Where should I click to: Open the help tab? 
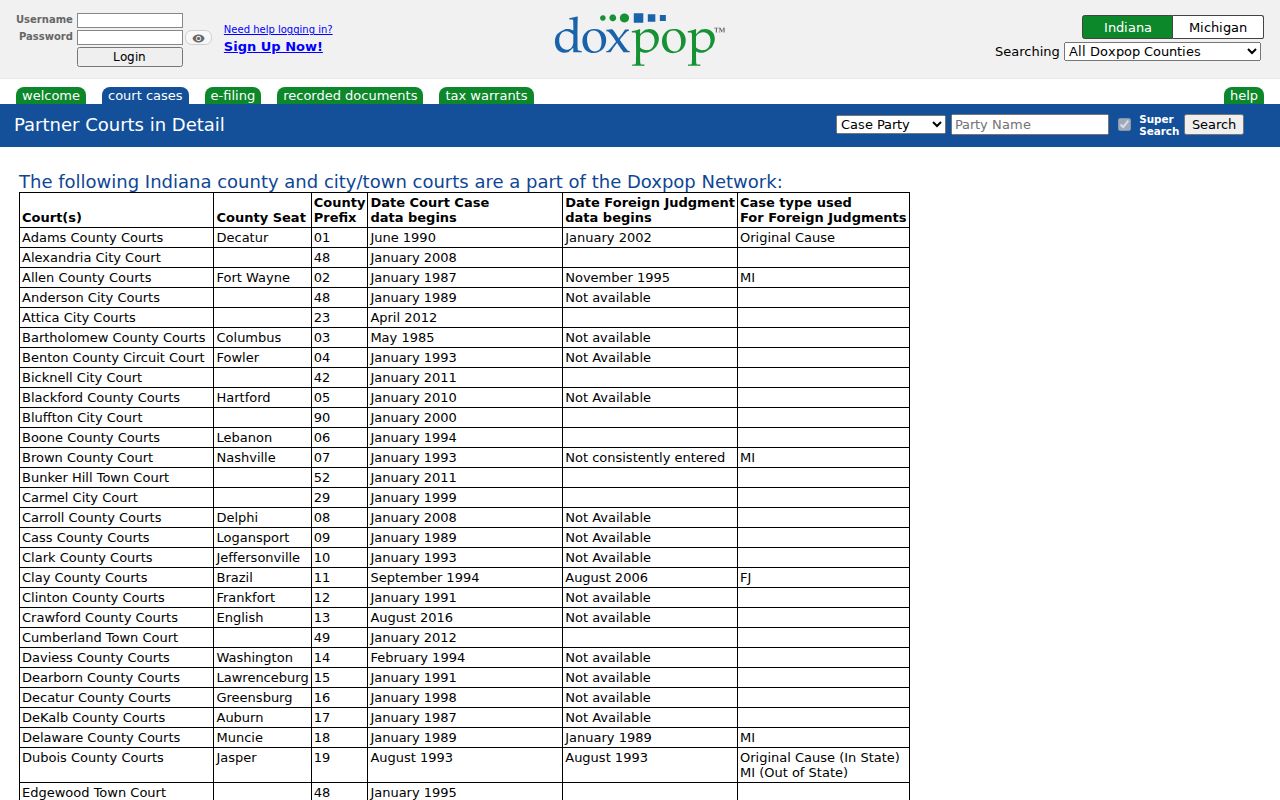point(1243,96)
